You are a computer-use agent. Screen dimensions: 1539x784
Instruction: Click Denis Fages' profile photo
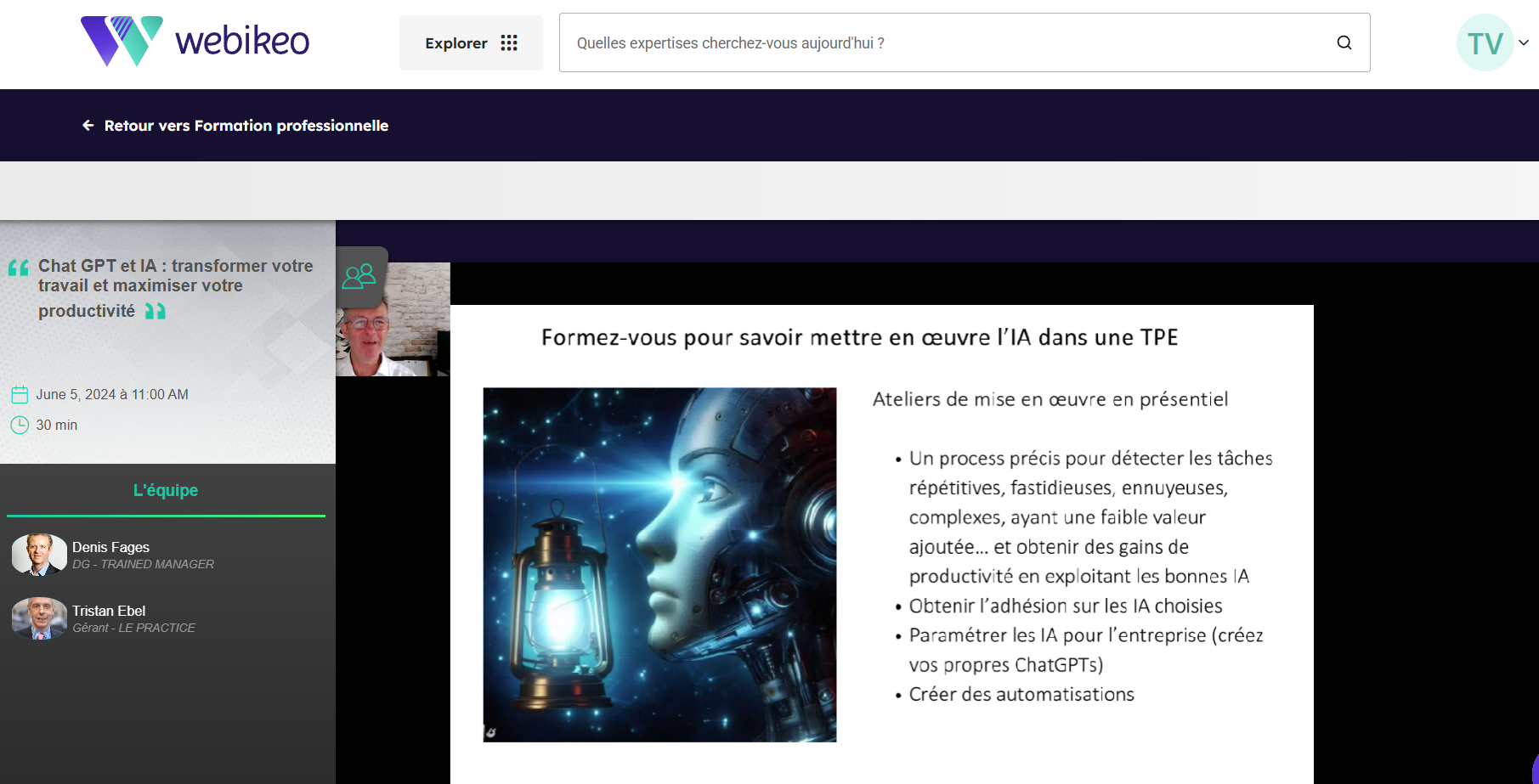(x=39, y=555)
